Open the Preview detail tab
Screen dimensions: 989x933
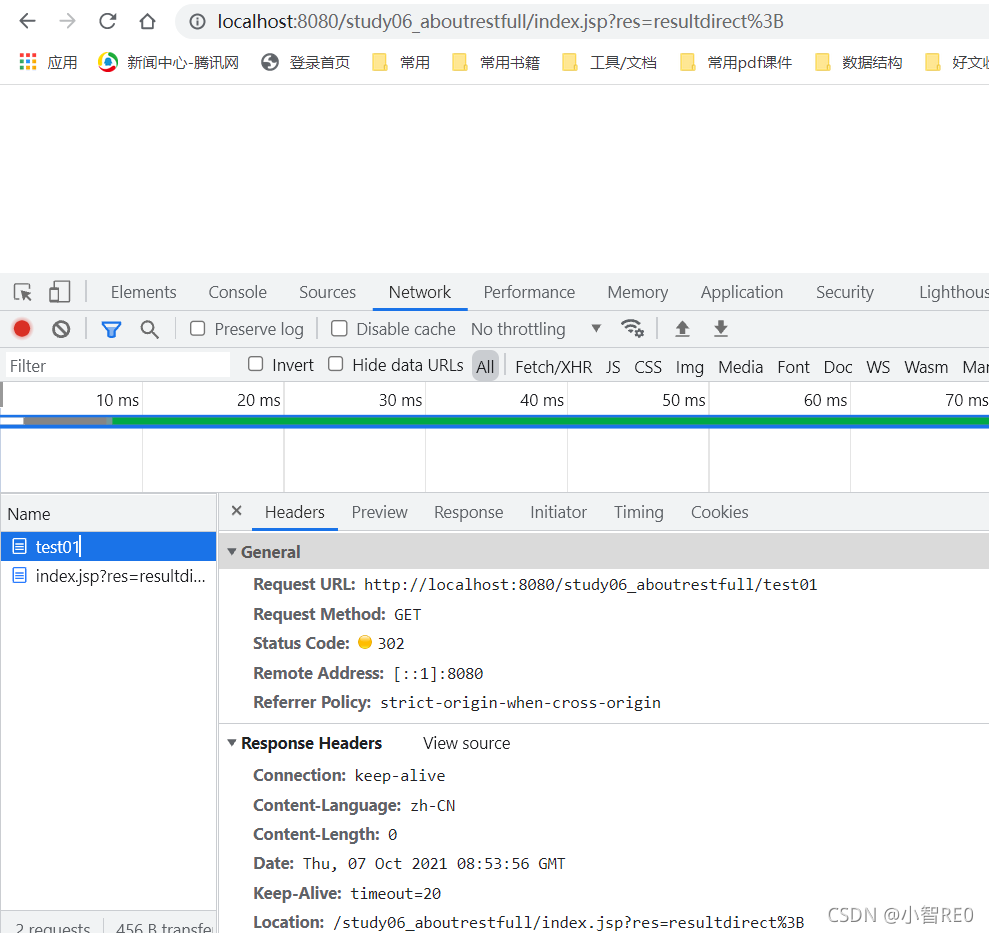[x=380, y=512]
